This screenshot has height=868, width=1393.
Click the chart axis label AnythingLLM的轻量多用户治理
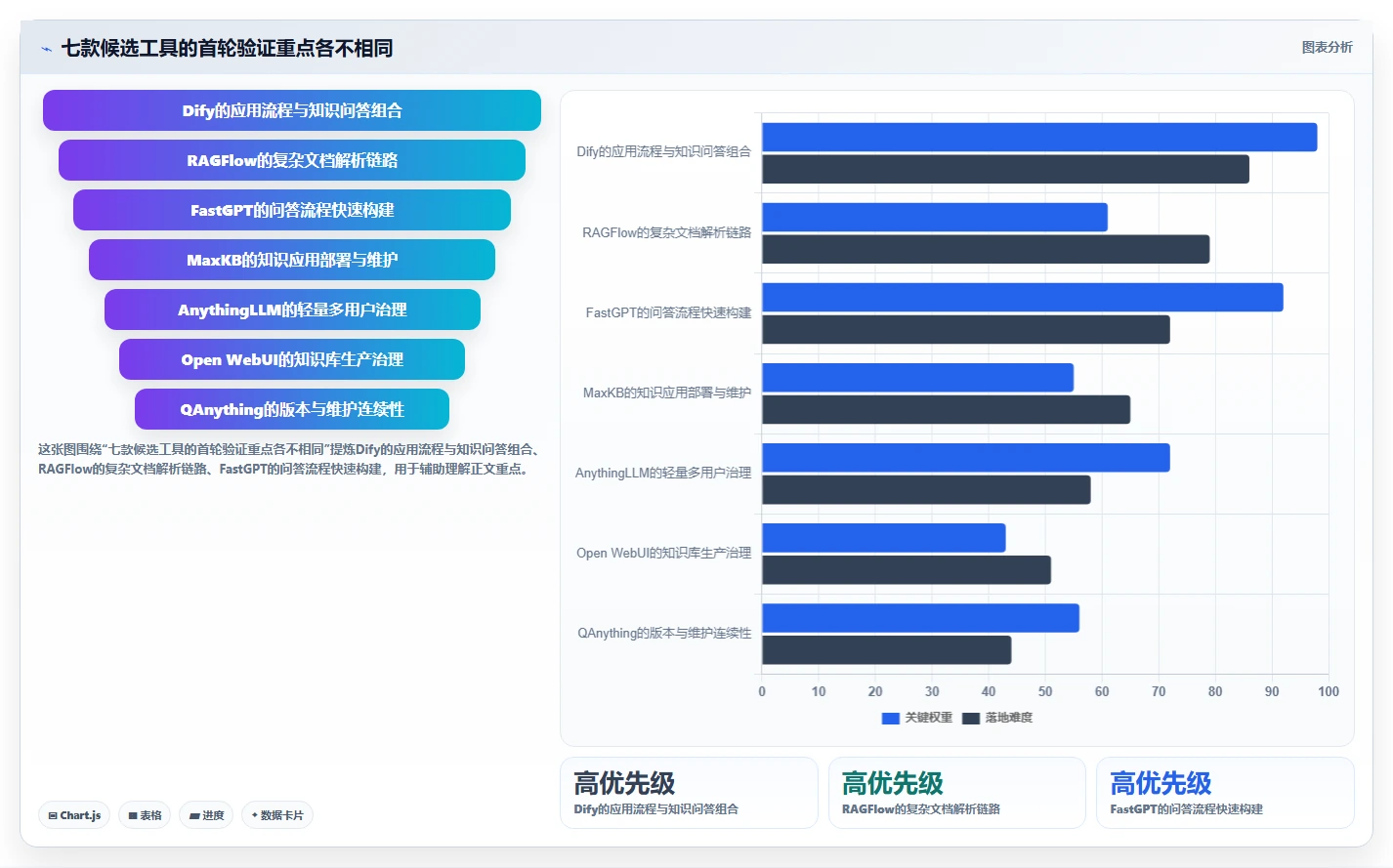tap(663, 474)
